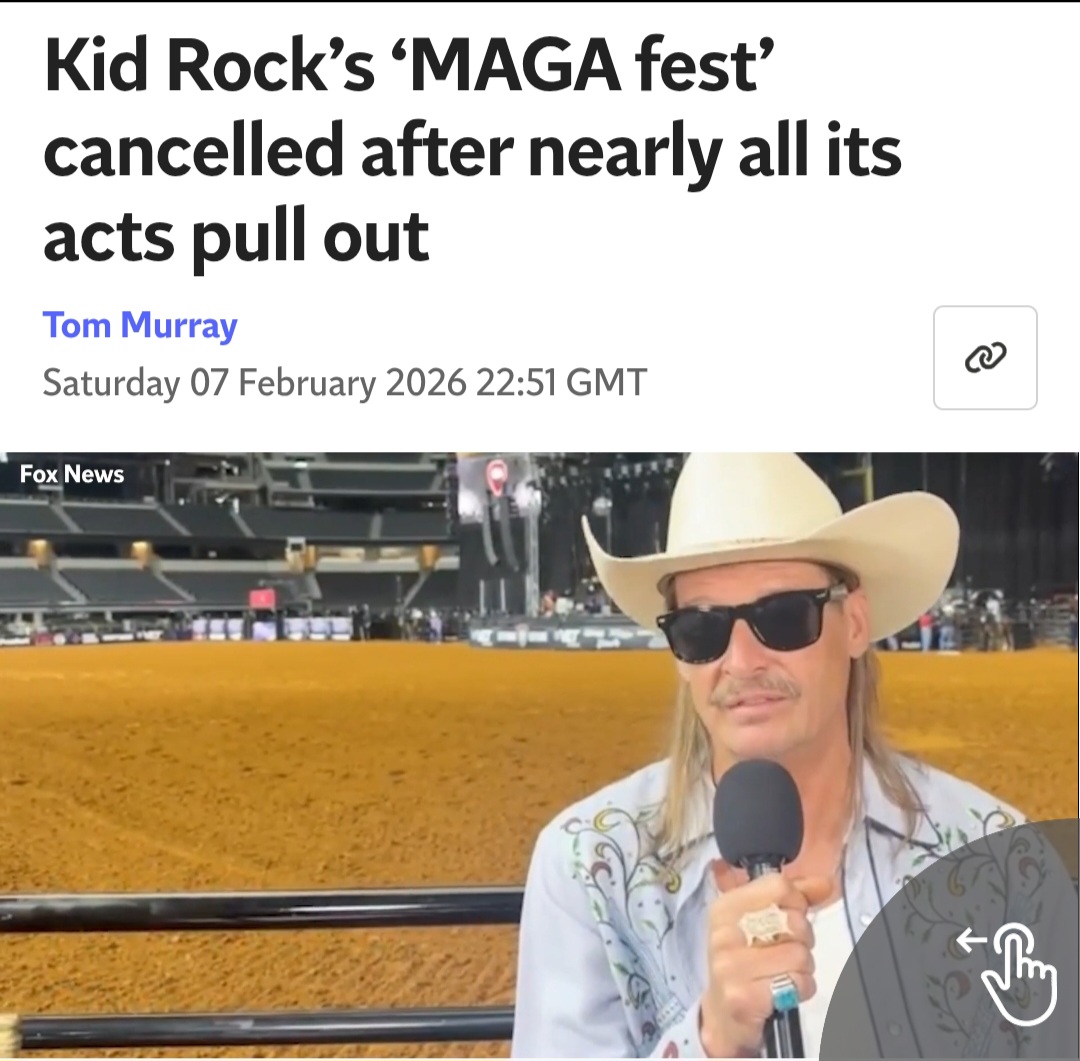
Task: Click the left arrow beside the hand icon
Action: coord(971,938)
